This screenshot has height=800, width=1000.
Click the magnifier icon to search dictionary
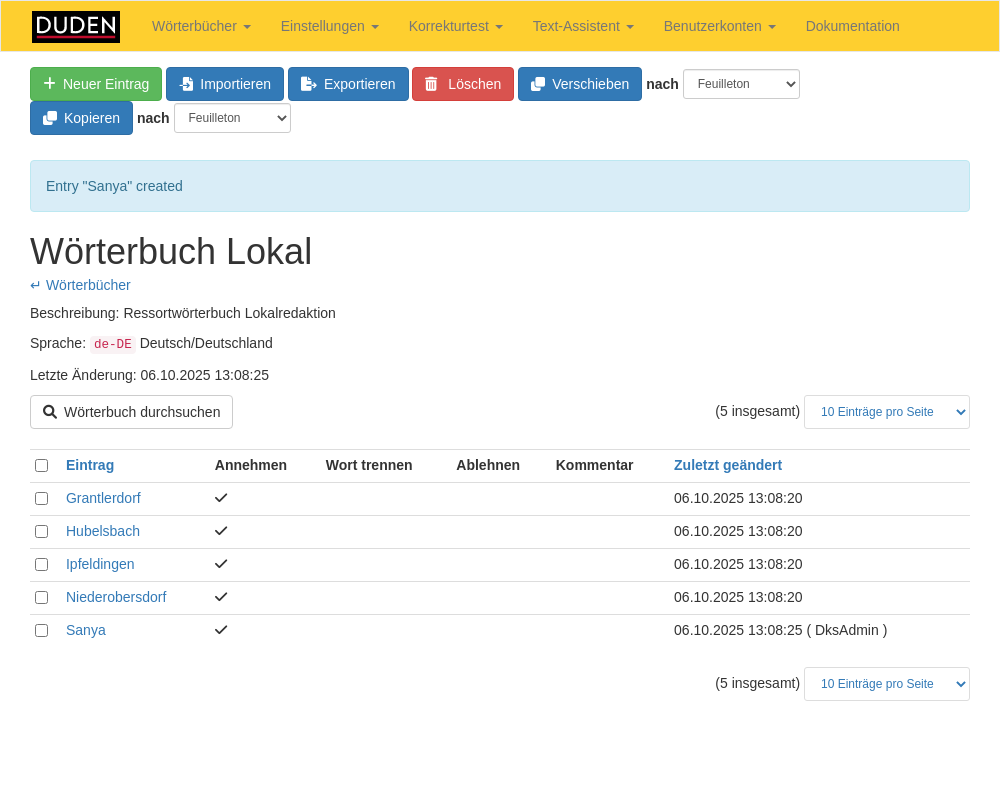(50, 412)
